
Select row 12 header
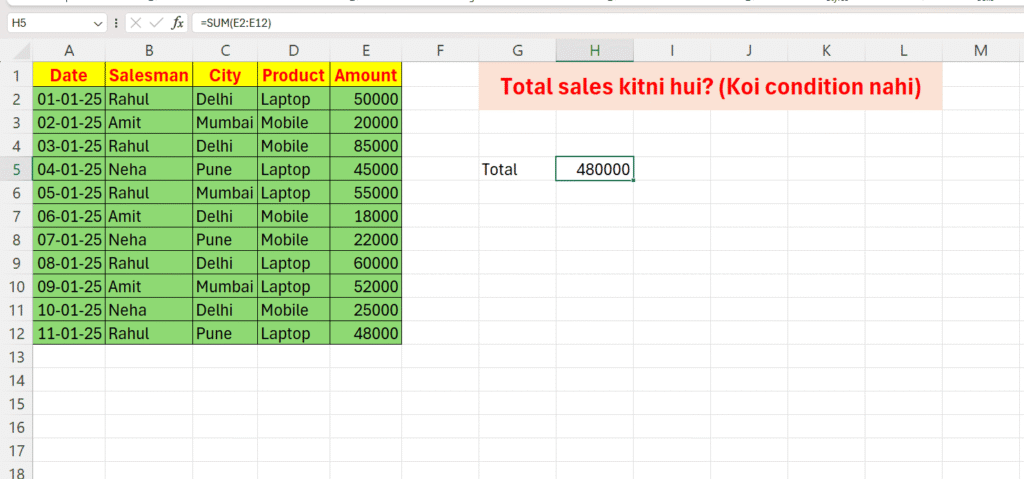point(16,333)
